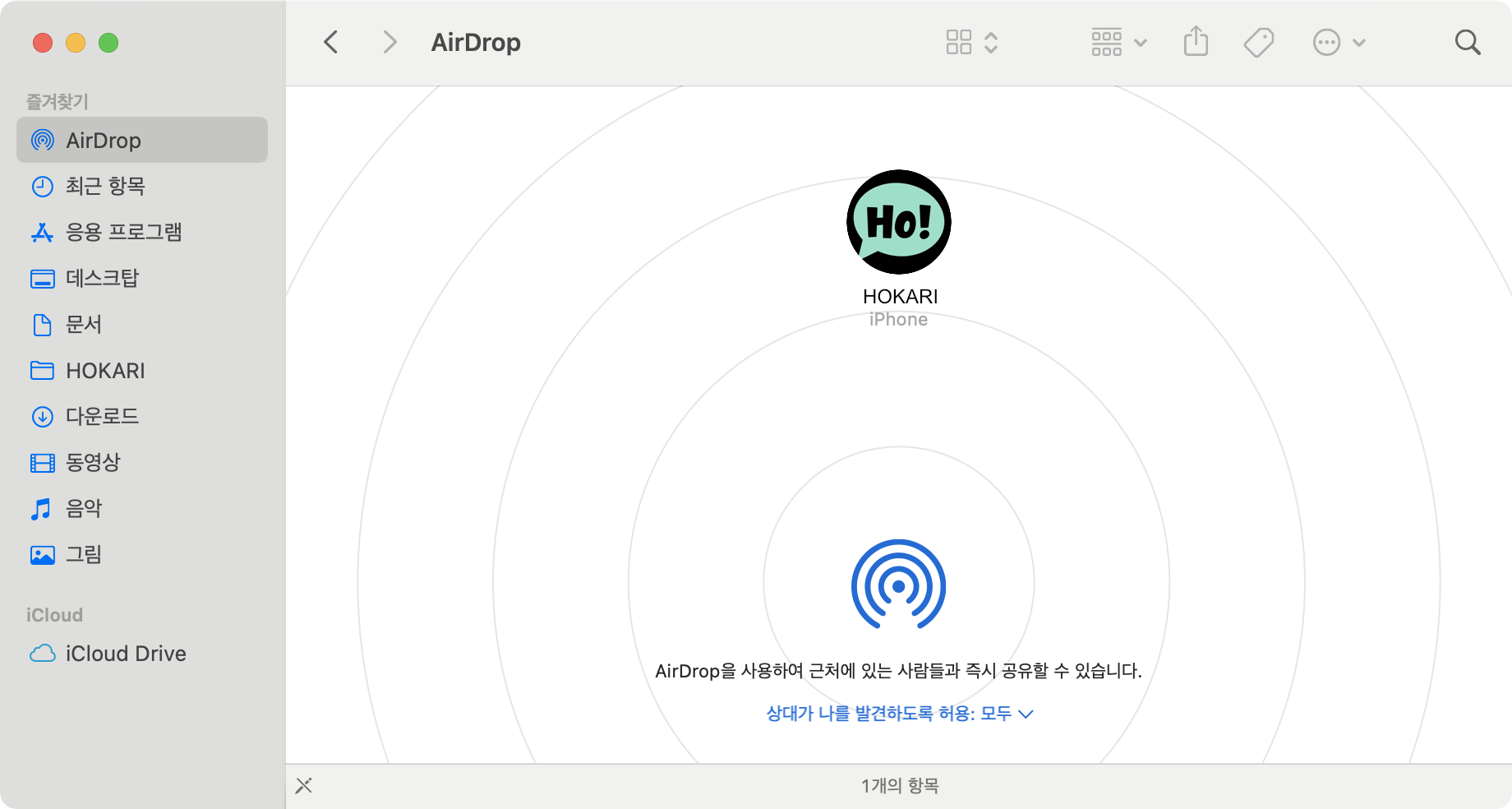The width and height of the screenshot is (1512, 809).
Task: Select the 데스크탑 sidebar icon
Action: [43, 279]
